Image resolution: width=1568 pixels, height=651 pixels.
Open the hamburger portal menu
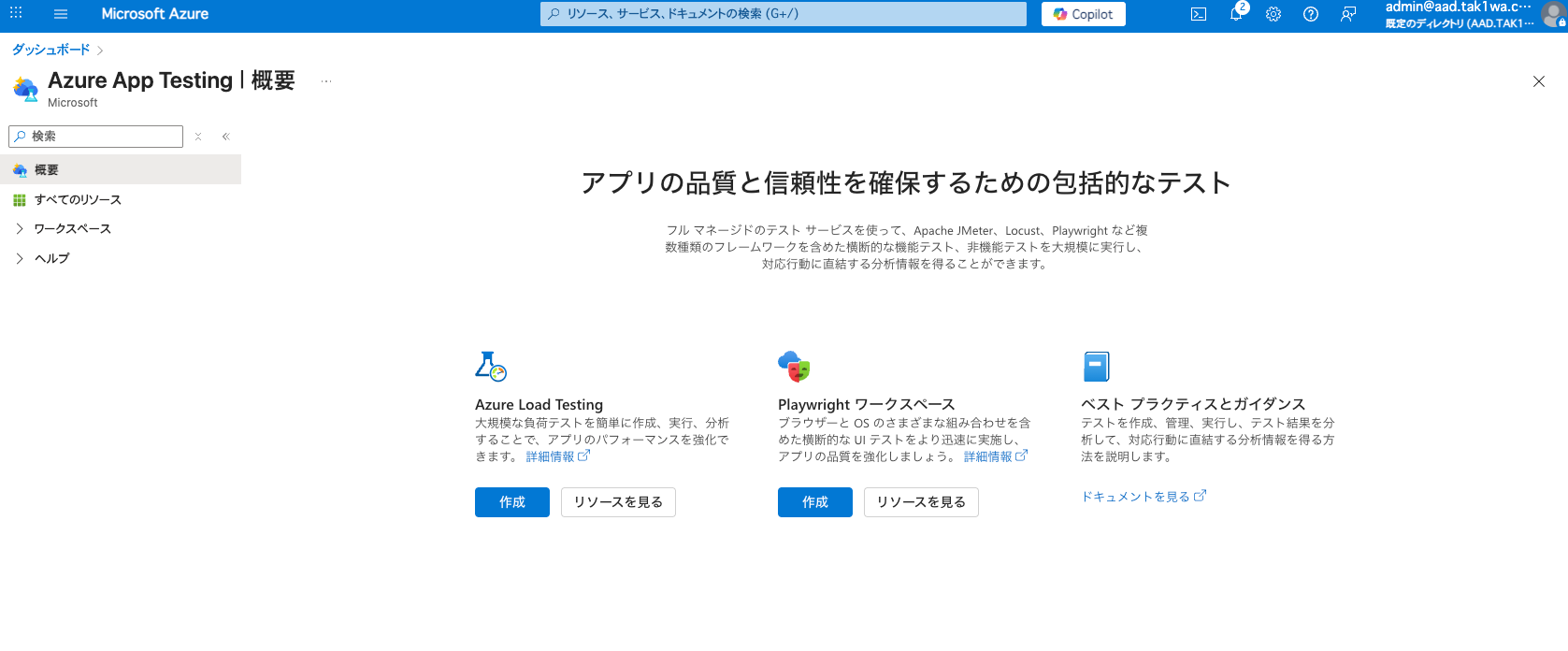click(x=61, y=14)
